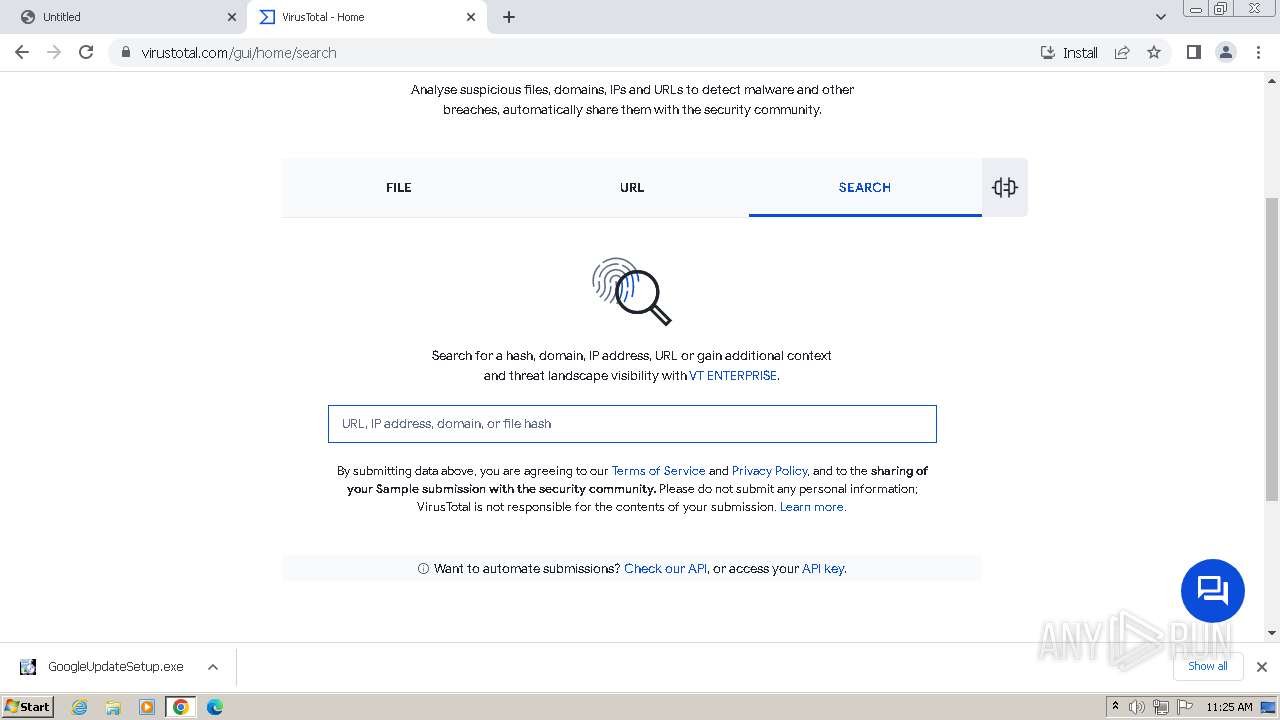
Task: Go back to the previous page
Action: click(22, 52)
